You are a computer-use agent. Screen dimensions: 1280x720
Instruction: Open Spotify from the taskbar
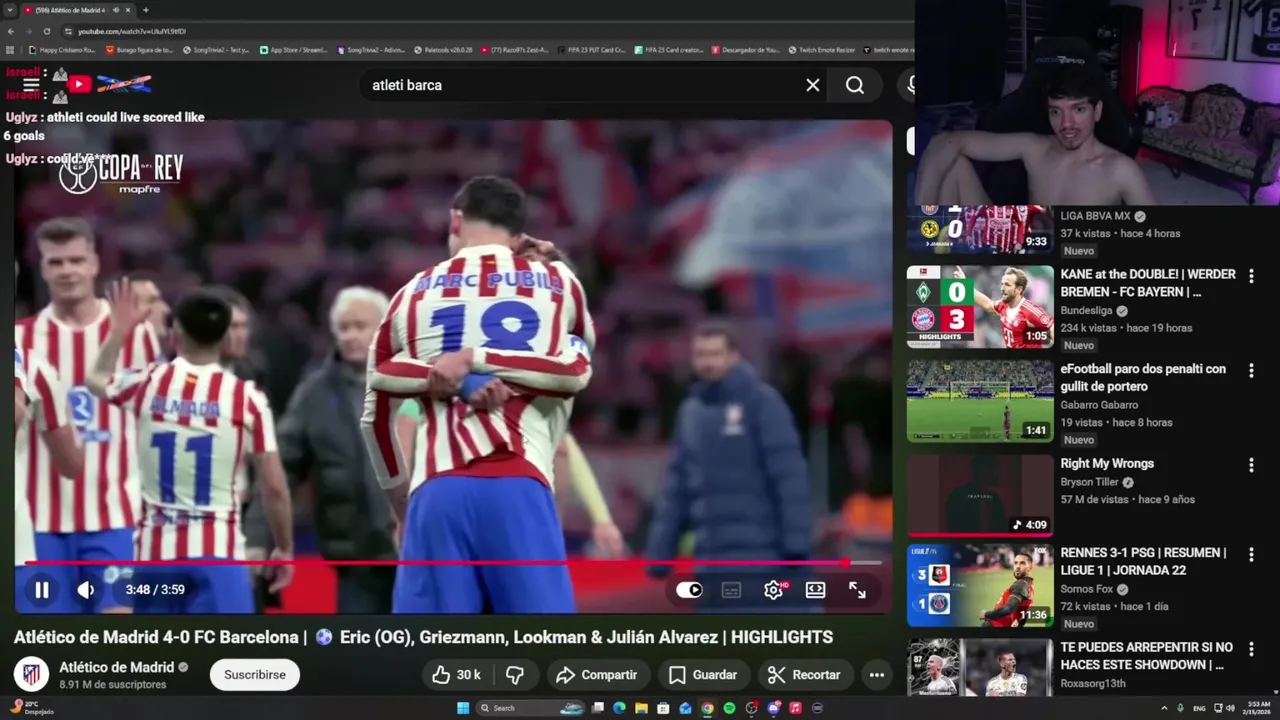click(x=729, y=708)
